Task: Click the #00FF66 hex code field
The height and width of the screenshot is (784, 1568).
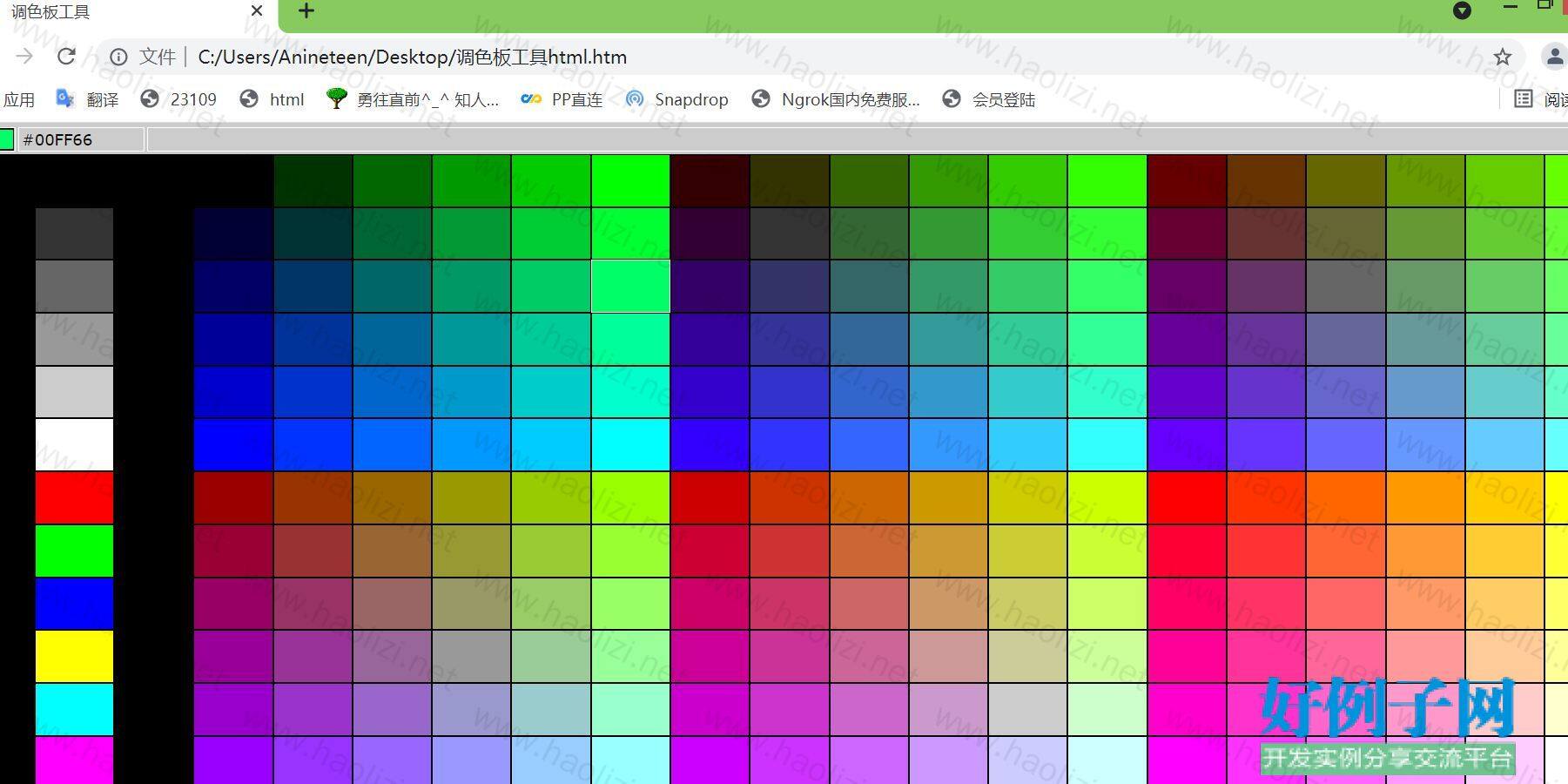Action: (81, 139)
